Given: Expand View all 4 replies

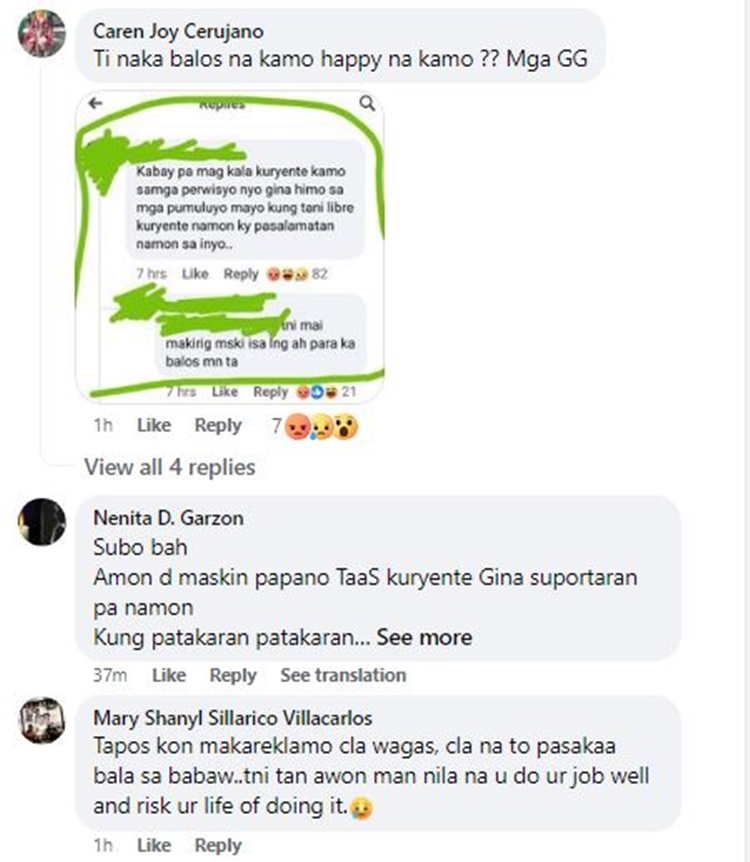Looking at the screenshot, I should (169, 467).
